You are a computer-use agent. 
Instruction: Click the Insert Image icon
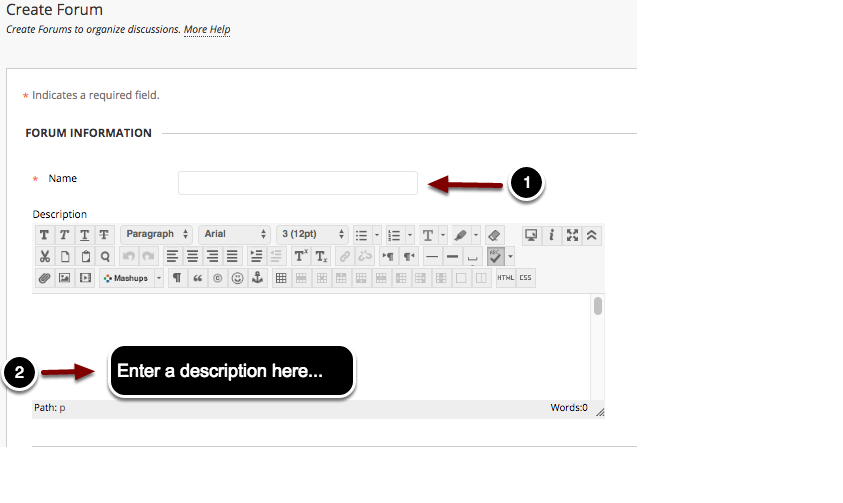tap(65, 278)
